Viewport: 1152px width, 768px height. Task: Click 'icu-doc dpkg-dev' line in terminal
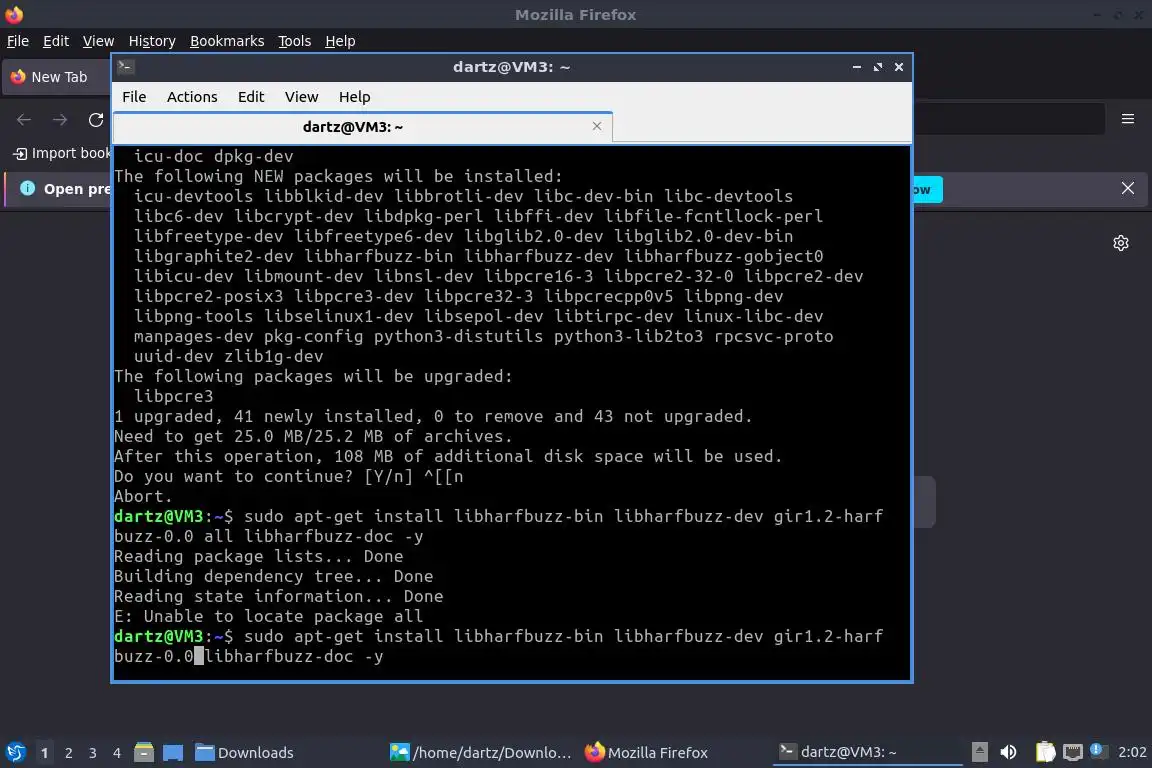tap(213, 157)
